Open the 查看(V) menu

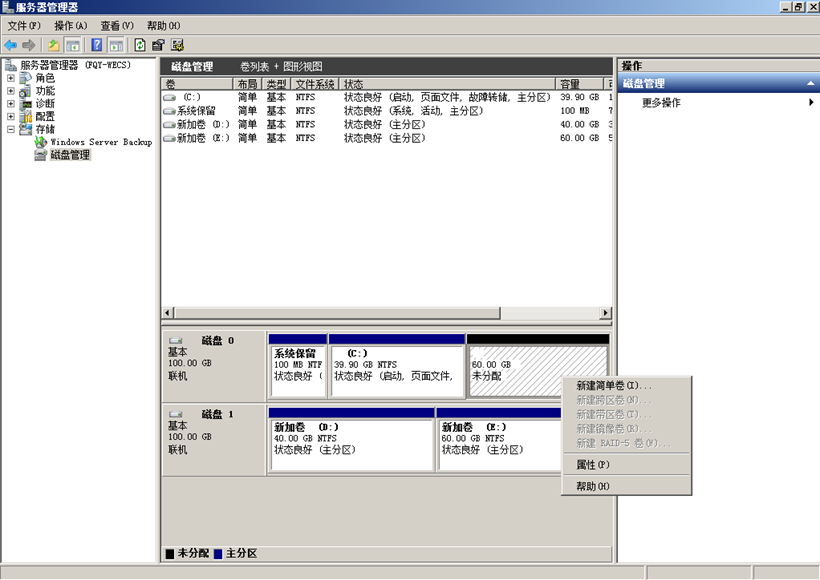pos(116,25)
